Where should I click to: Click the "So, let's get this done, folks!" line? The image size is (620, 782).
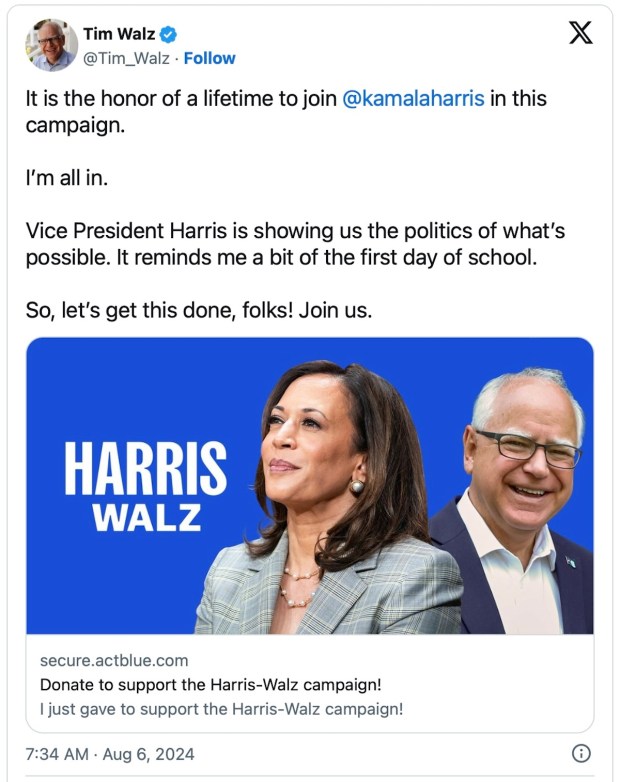(x=199, y=310)
